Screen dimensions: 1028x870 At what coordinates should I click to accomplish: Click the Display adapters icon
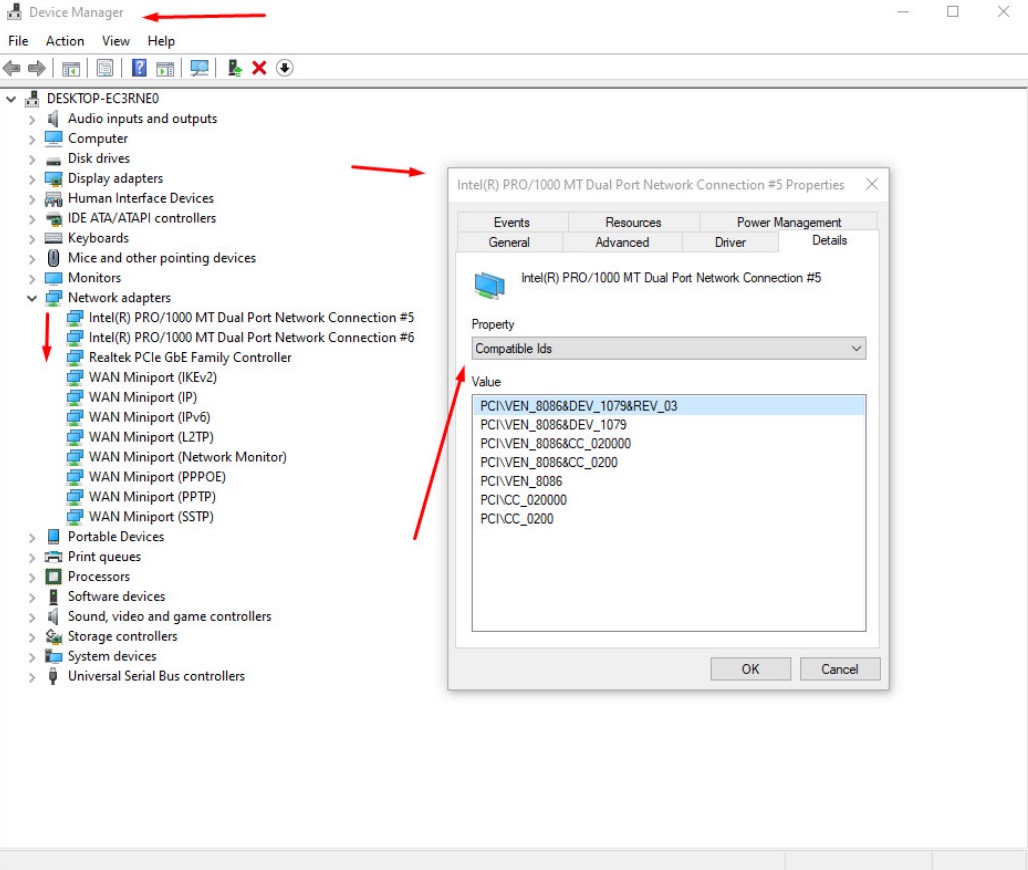coord(53,178)
